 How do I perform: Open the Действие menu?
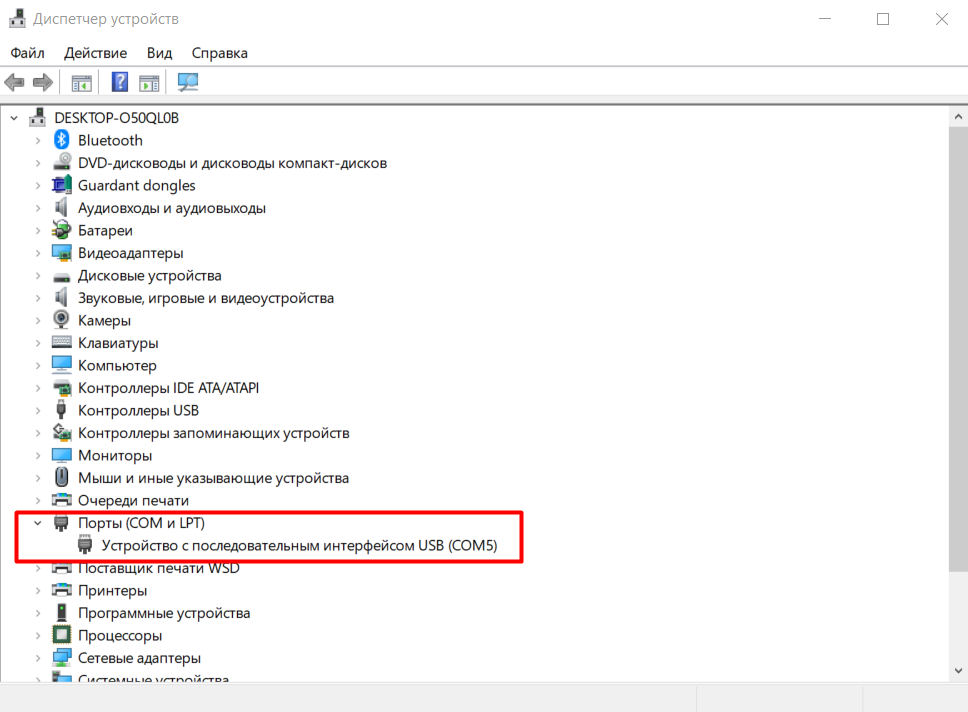pyautogui.click(x=95, y=53)
